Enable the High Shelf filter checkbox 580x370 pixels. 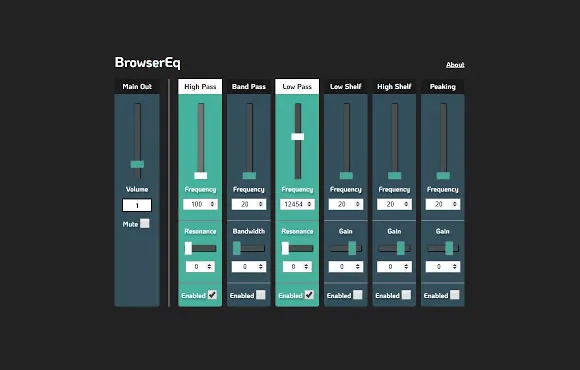click(x=406, y=295)
